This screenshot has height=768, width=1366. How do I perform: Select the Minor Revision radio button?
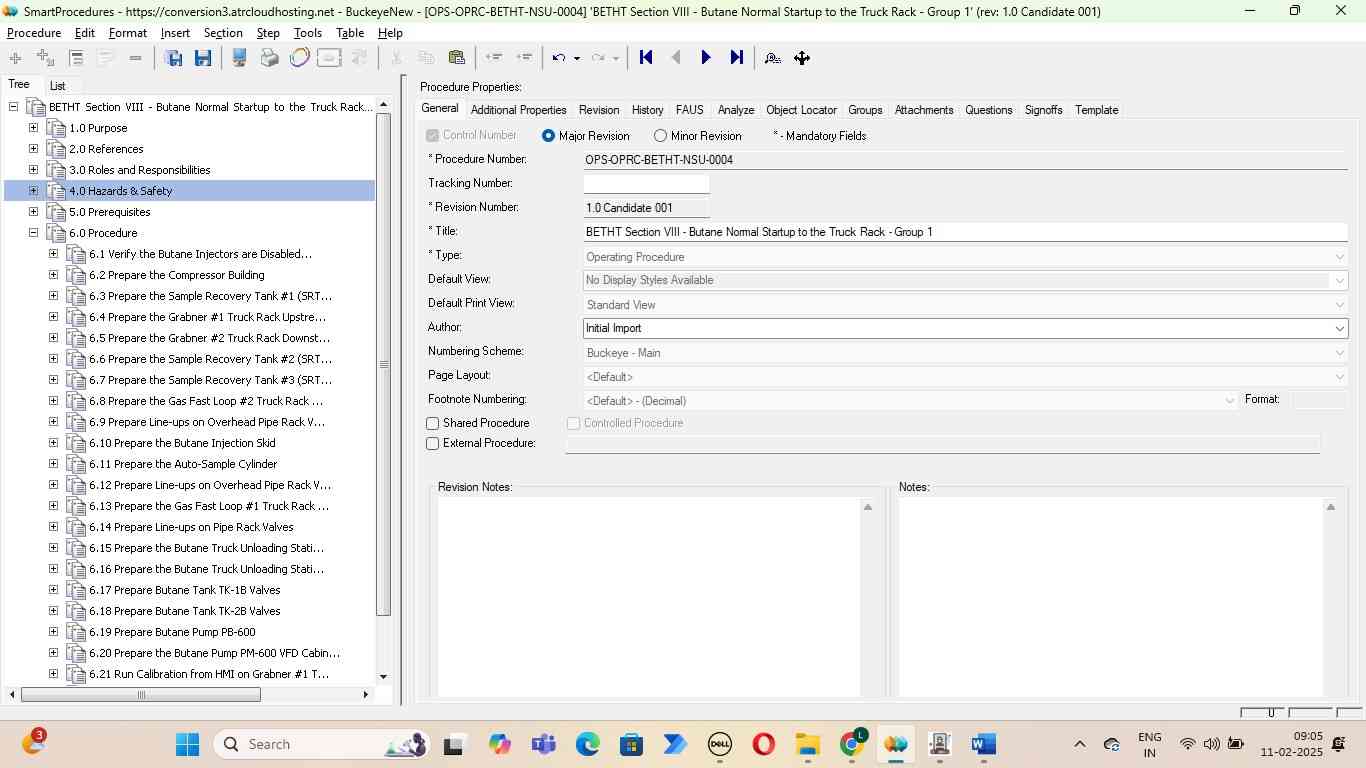[660, 135]
